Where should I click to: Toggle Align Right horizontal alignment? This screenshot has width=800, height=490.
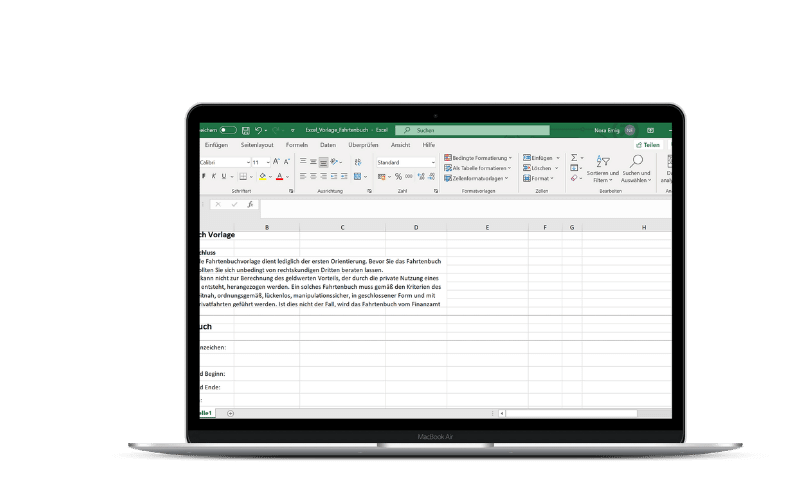pos(323,176)
